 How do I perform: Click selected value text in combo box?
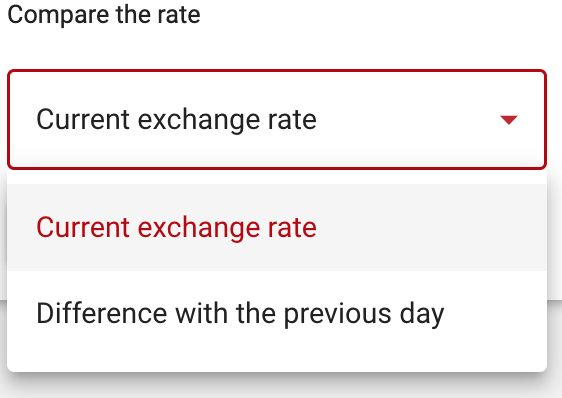tap(176, 120)
